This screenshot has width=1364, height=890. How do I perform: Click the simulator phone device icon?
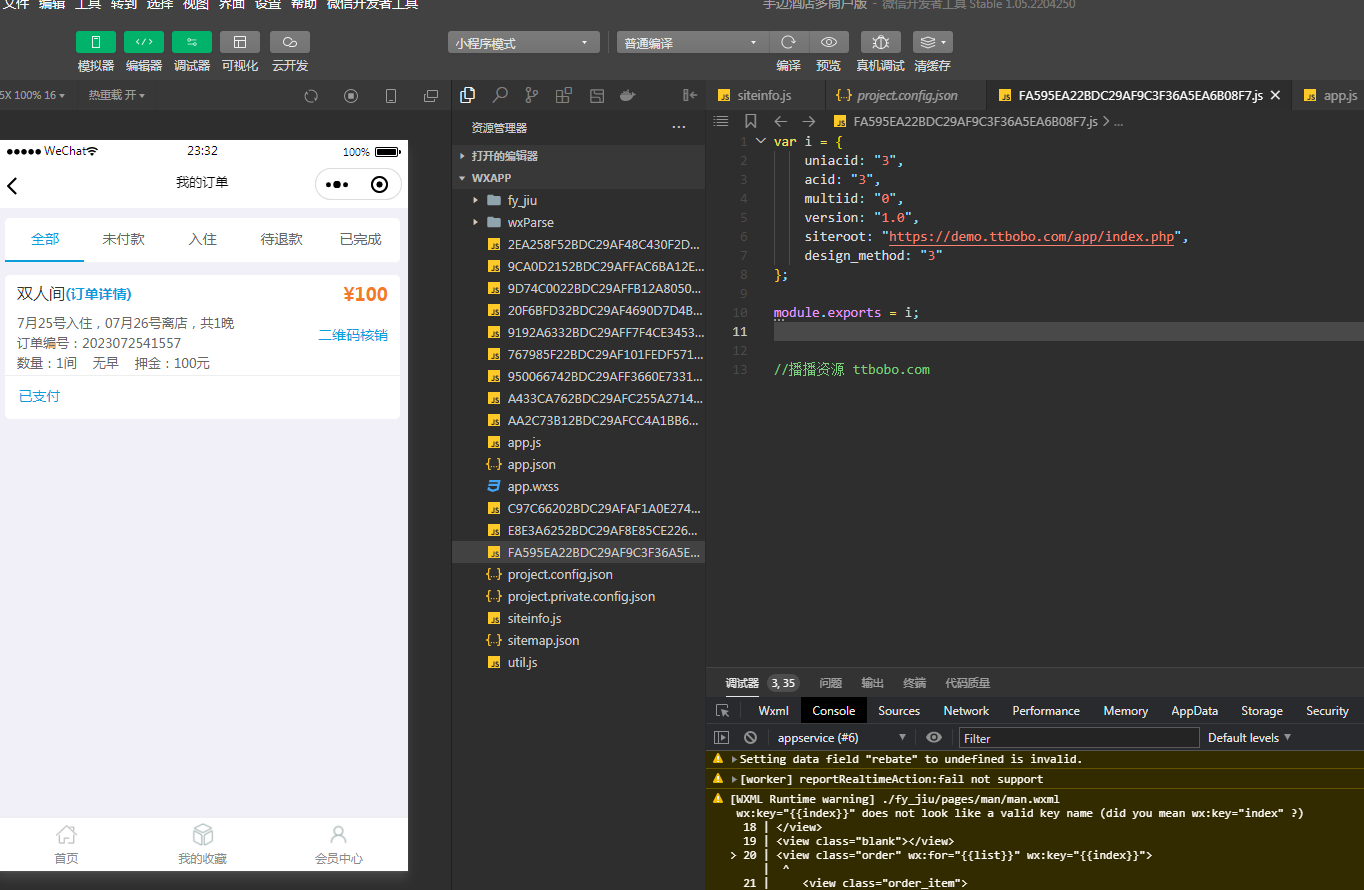point(391,96)
